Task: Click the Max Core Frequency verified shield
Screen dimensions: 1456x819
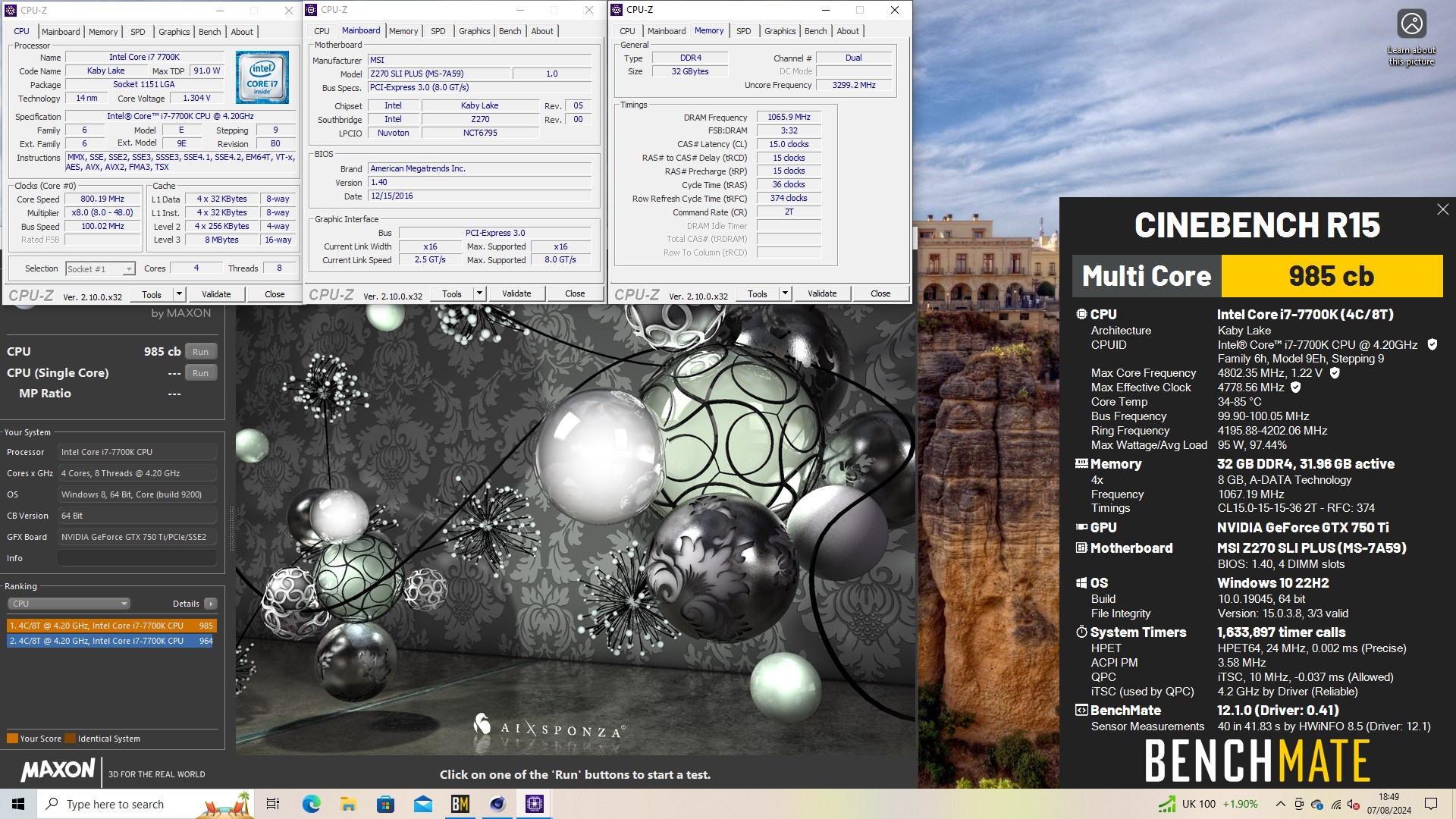Action: pyautogui.click(x=1335, y=372)
